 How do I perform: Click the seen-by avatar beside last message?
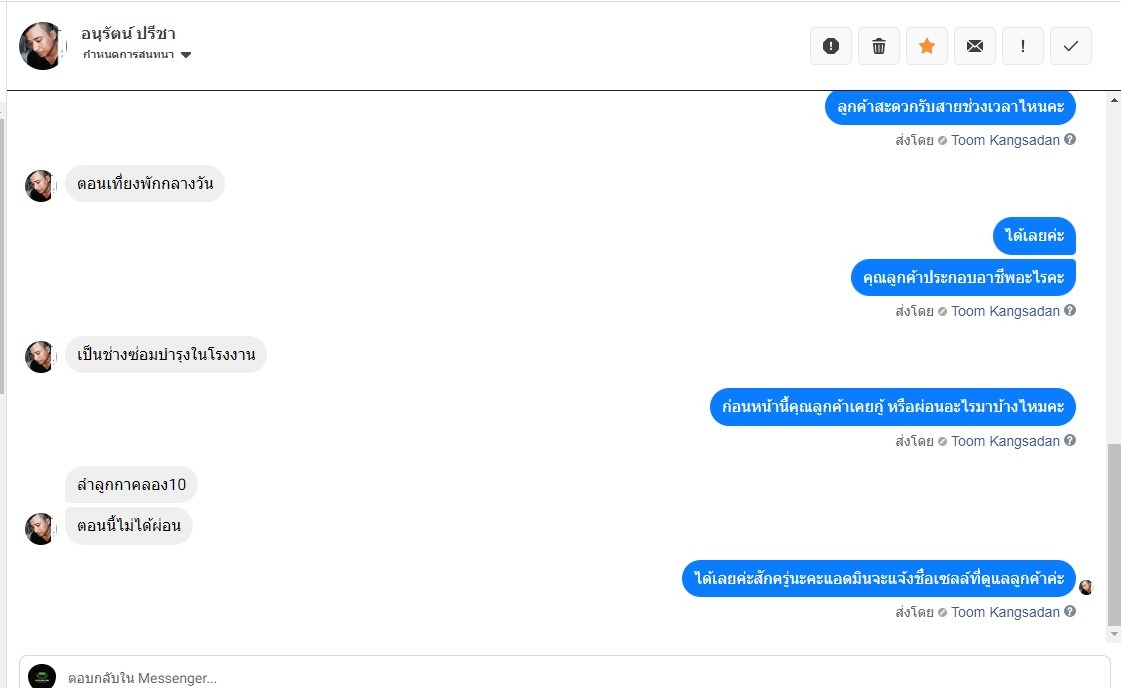click(x=1086, y=587)
